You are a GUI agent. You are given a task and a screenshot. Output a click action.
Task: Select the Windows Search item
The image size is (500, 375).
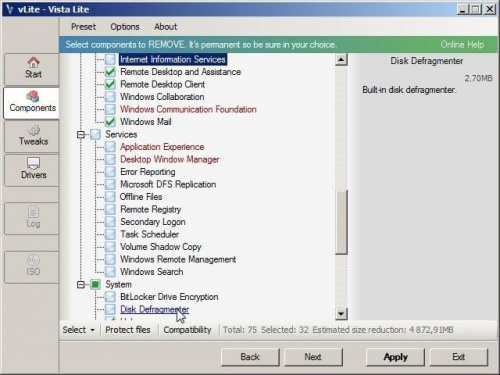pyautogui.click(x=152, y=272)
